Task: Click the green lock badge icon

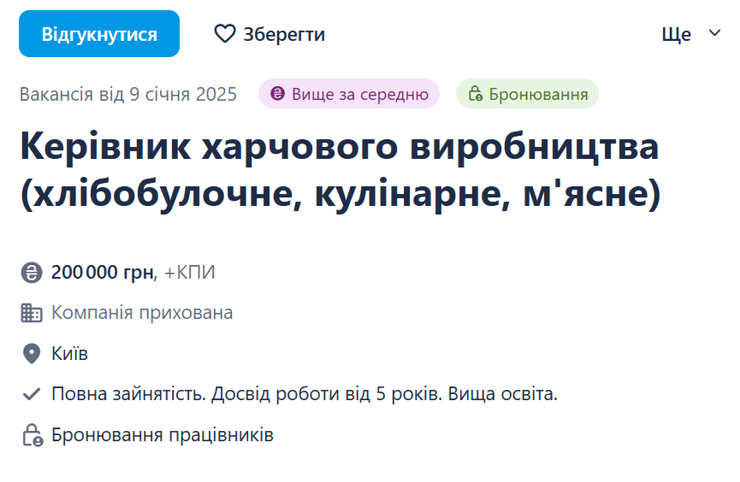Action: coord(475,94)
